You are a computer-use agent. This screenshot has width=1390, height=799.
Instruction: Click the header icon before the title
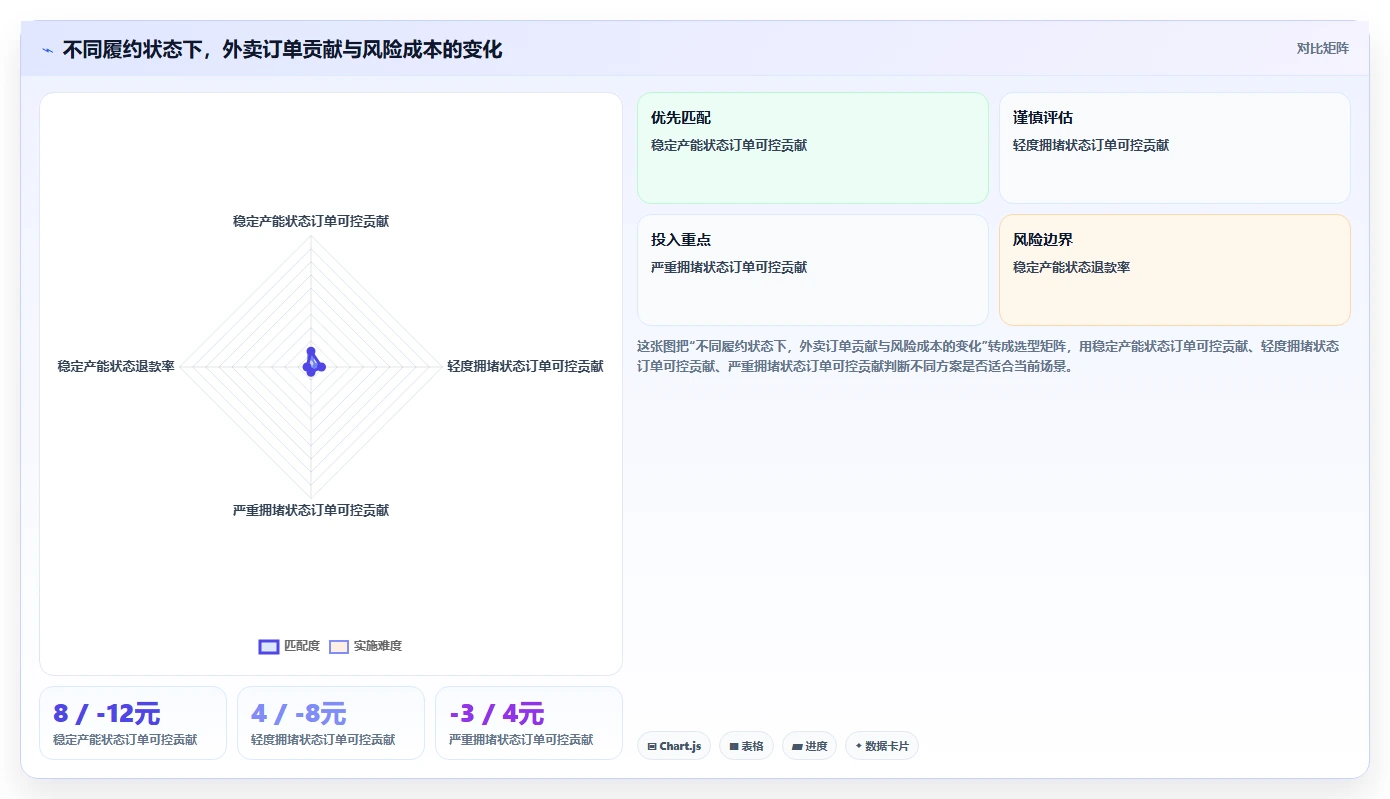pyautogui.click(x=47, y=50)
